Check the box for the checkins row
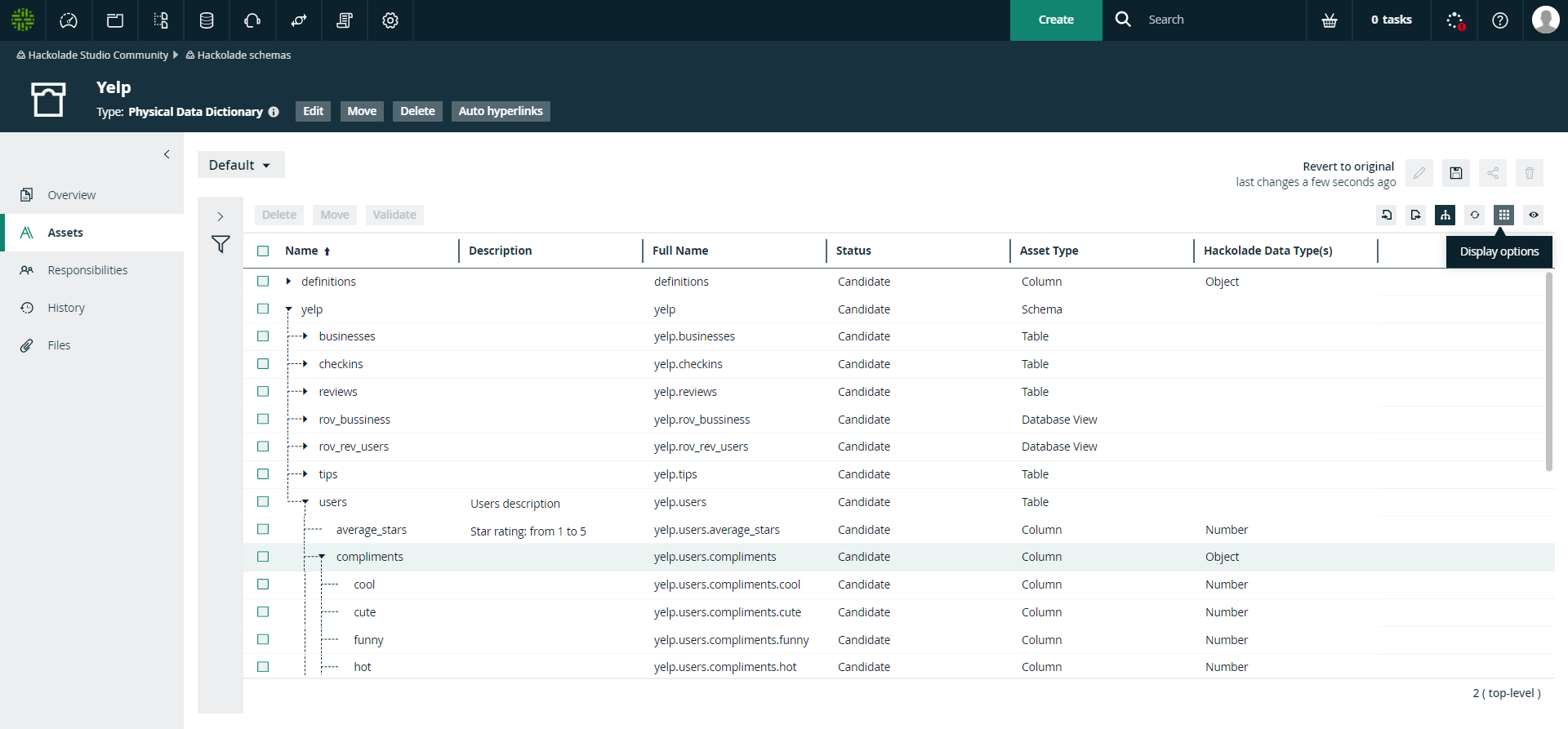 (x=263, y=363)
